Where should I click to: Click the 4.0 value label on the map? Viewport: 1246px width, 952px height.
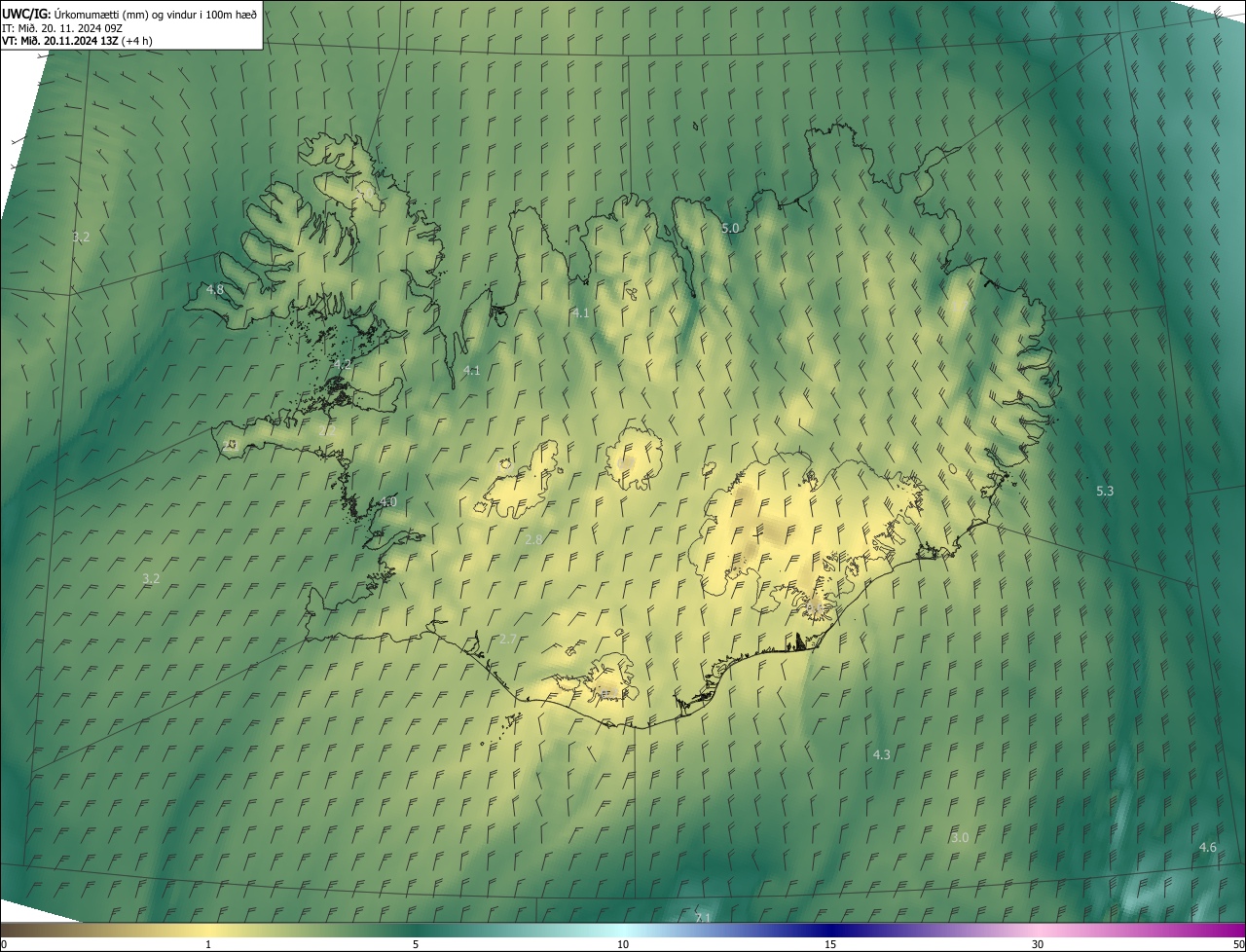[387, 501]
